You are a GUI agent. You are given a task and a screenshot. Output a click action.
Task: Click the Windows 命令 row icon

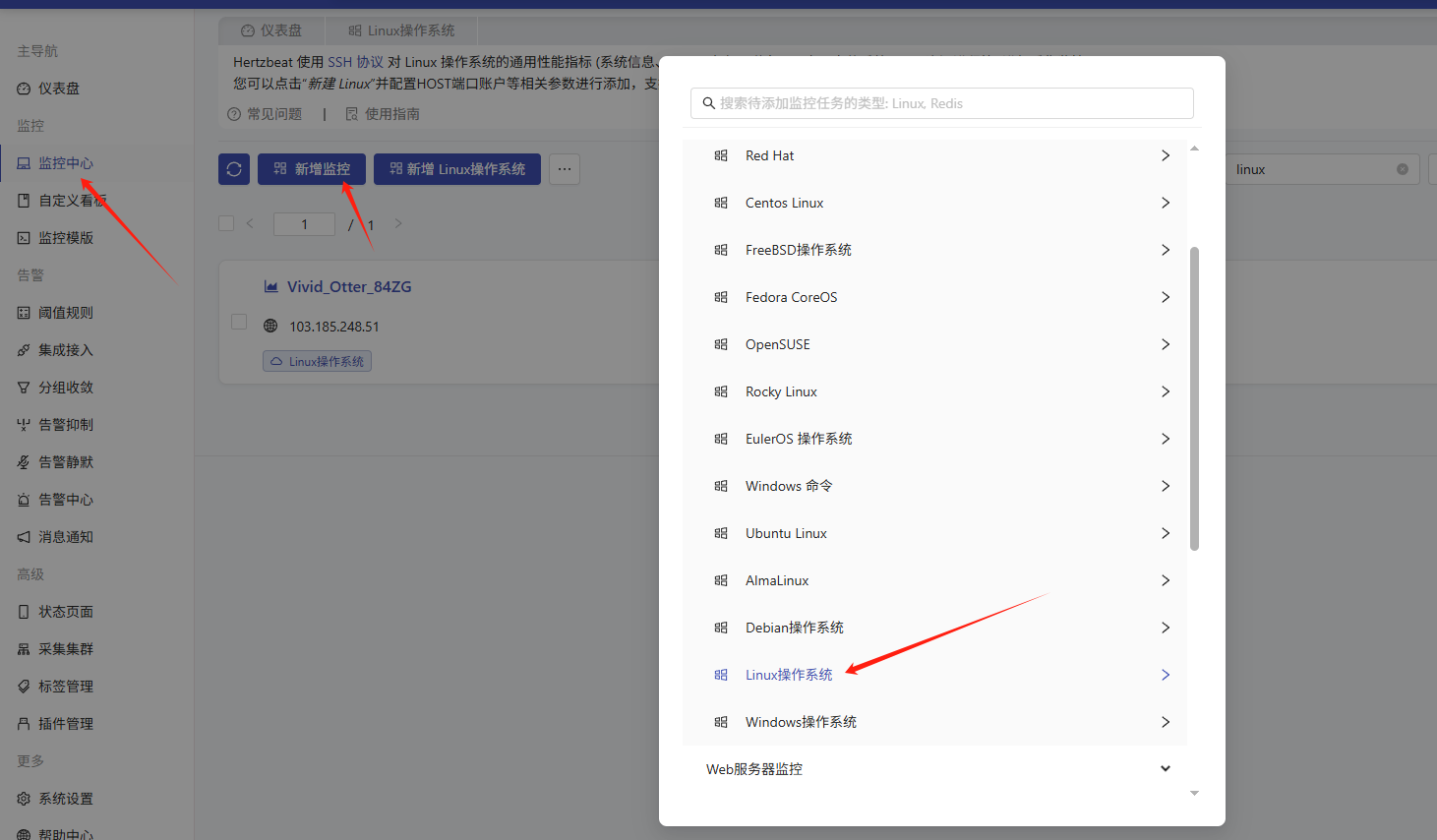coord(721,486)
